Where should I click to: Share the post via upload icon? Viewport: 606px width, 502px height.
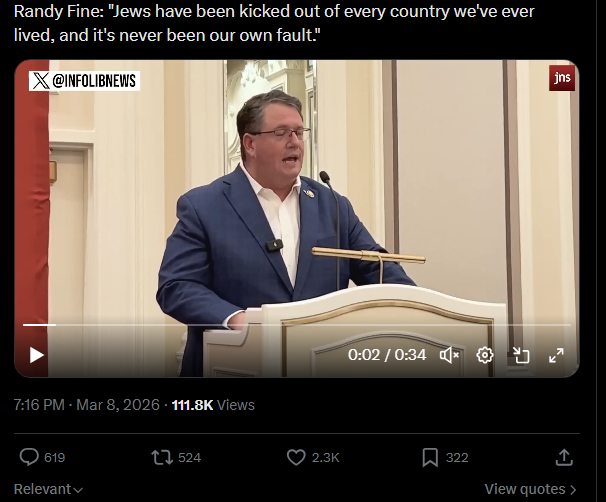point(564,457)
